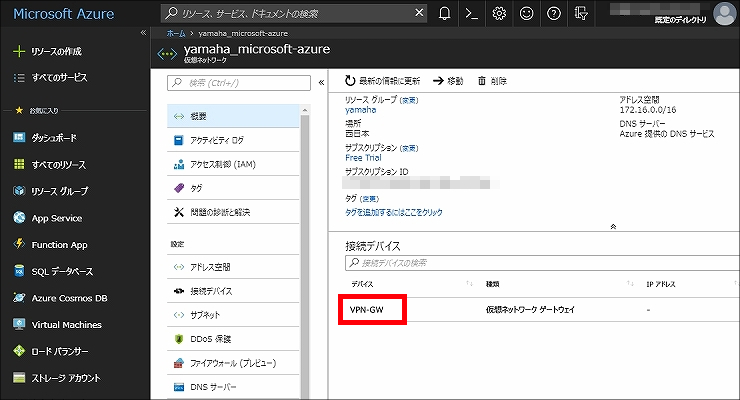Click address space value 172.16.0.0/16
The image size is (740, 400).
click(x=648, y=110)
